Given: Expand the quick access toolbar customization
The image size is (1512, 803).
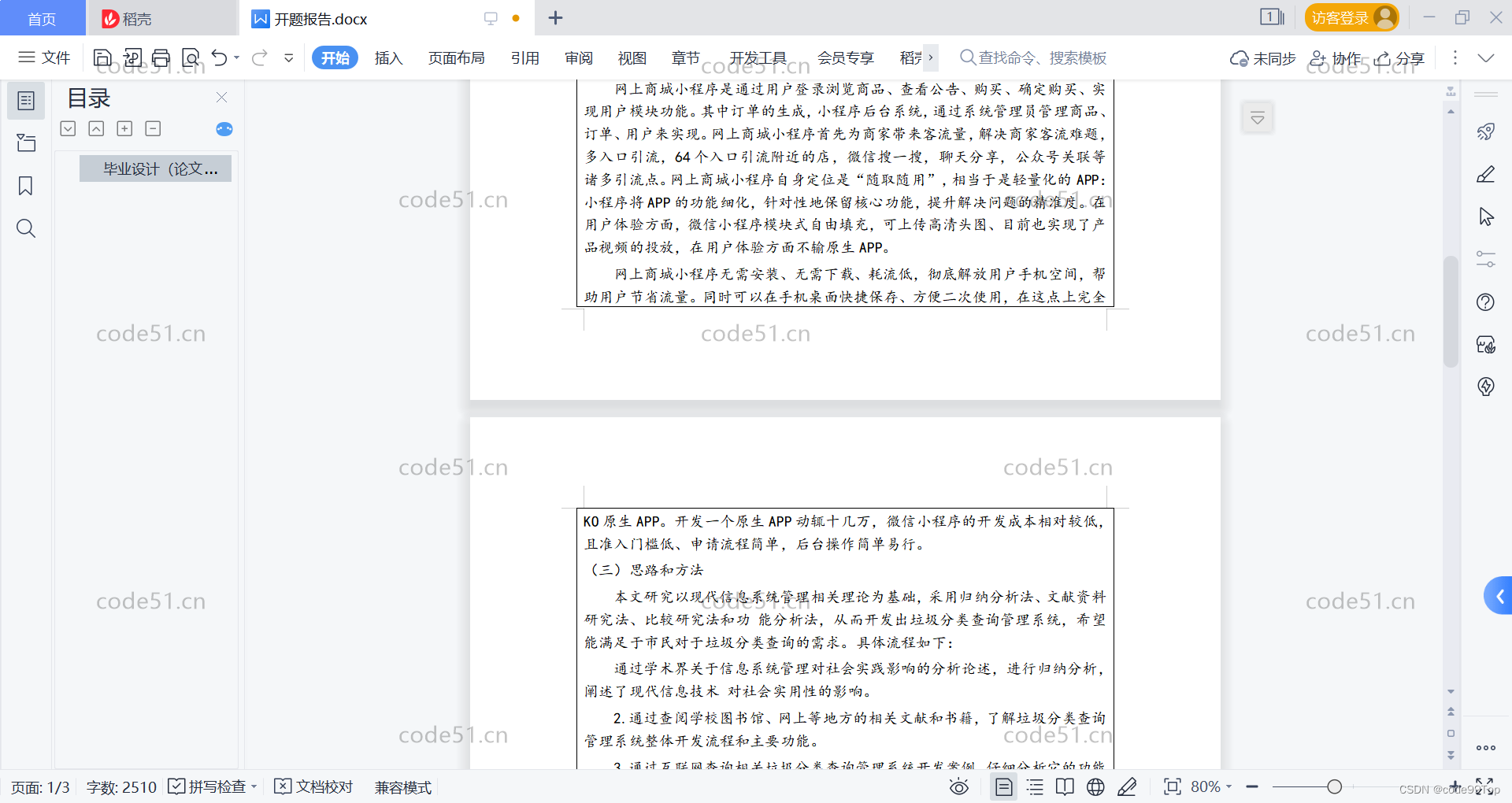Looking at the screenshot, I should click(289, 57).
